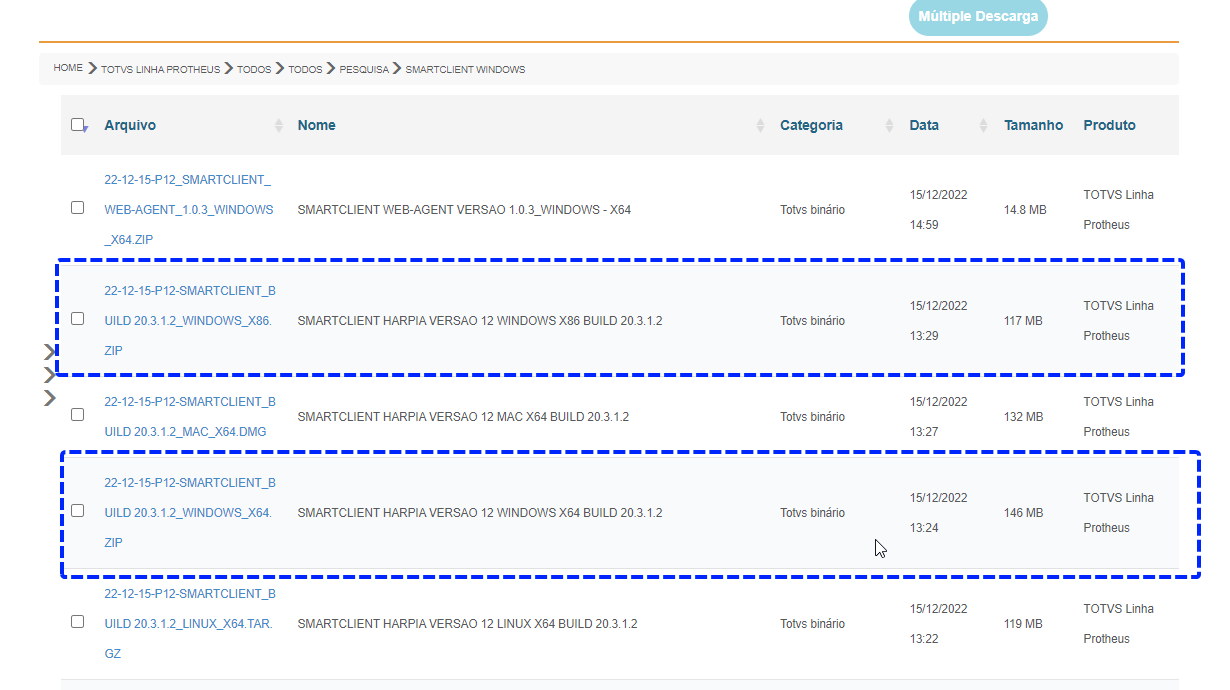The image size is (1230, 690).
Task: Click Totvs binário category in LINUX X64 row
Action: click(812, 624)
